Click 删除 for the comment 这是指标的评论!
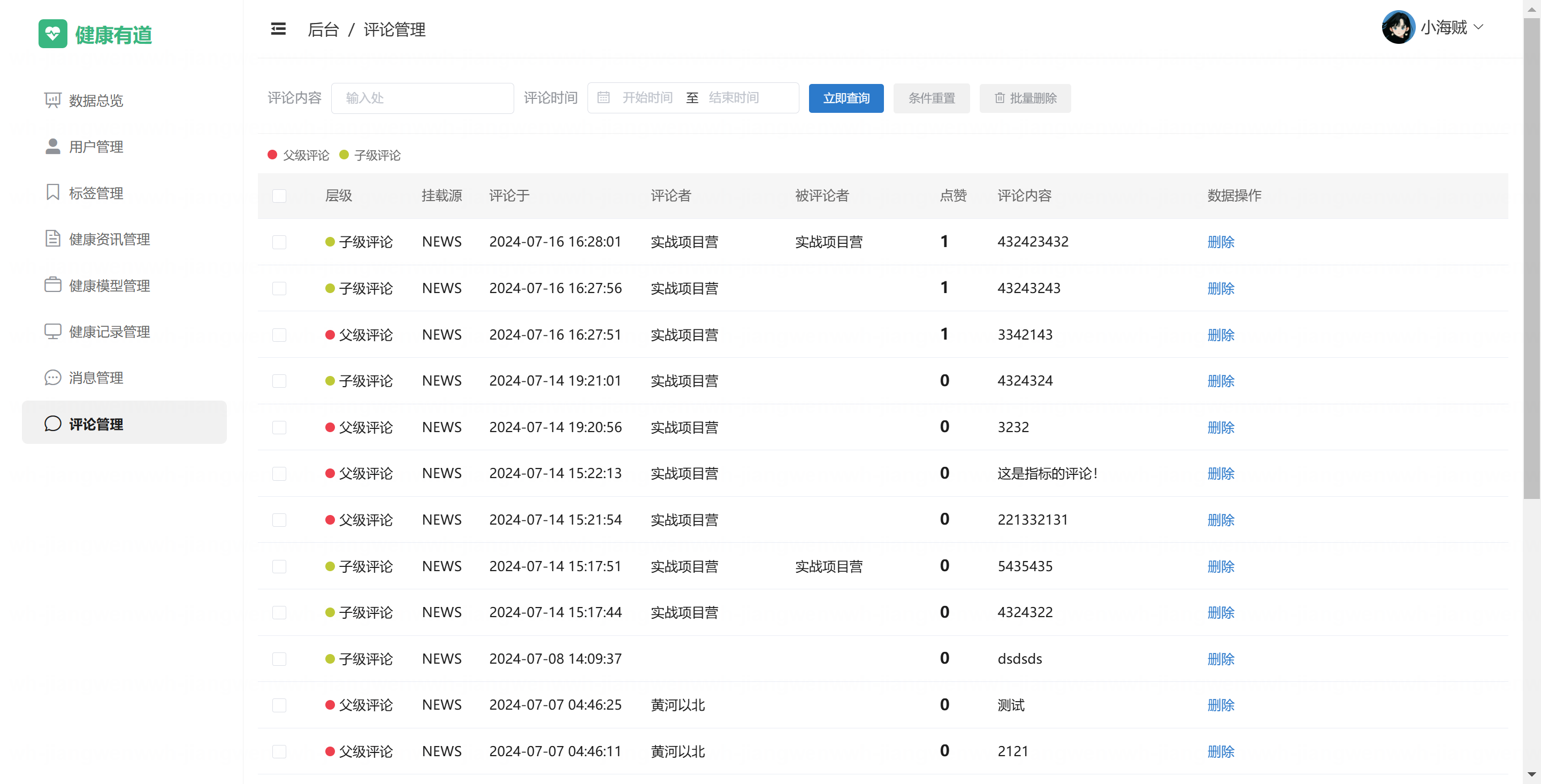This screenshot has width=1541, height=784. (1220, 474)
